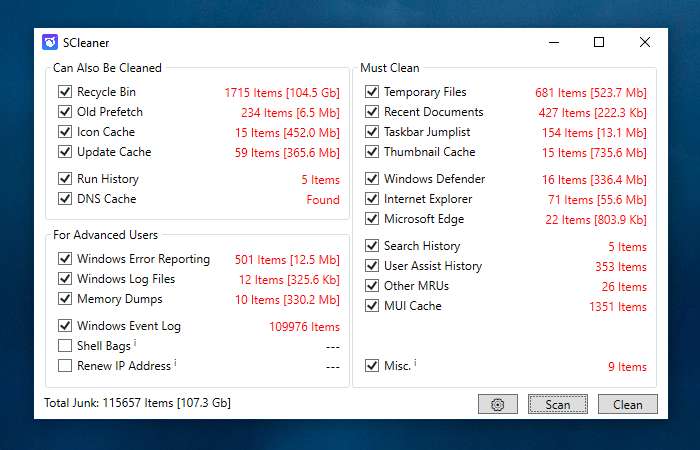Uncheck the Old Prefetch checkbox
The width and height of the screenshot is (700, 450).
(65, 112)
